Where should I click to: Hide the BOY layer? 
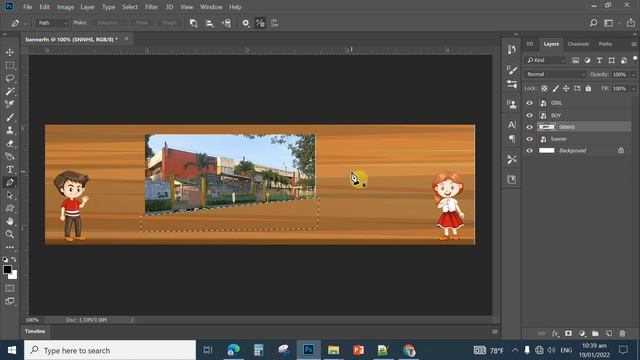pos(529,116)
